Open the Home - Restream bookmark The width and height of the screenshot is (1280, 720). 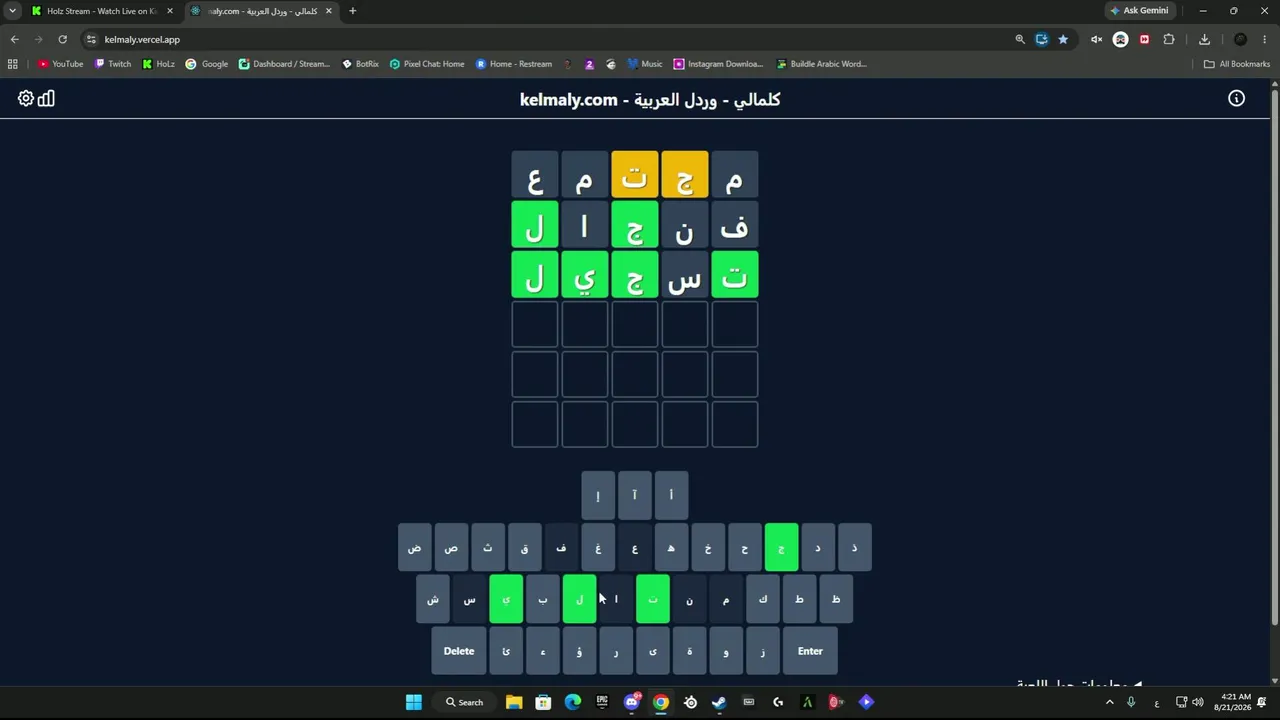(x=514, y=64)
